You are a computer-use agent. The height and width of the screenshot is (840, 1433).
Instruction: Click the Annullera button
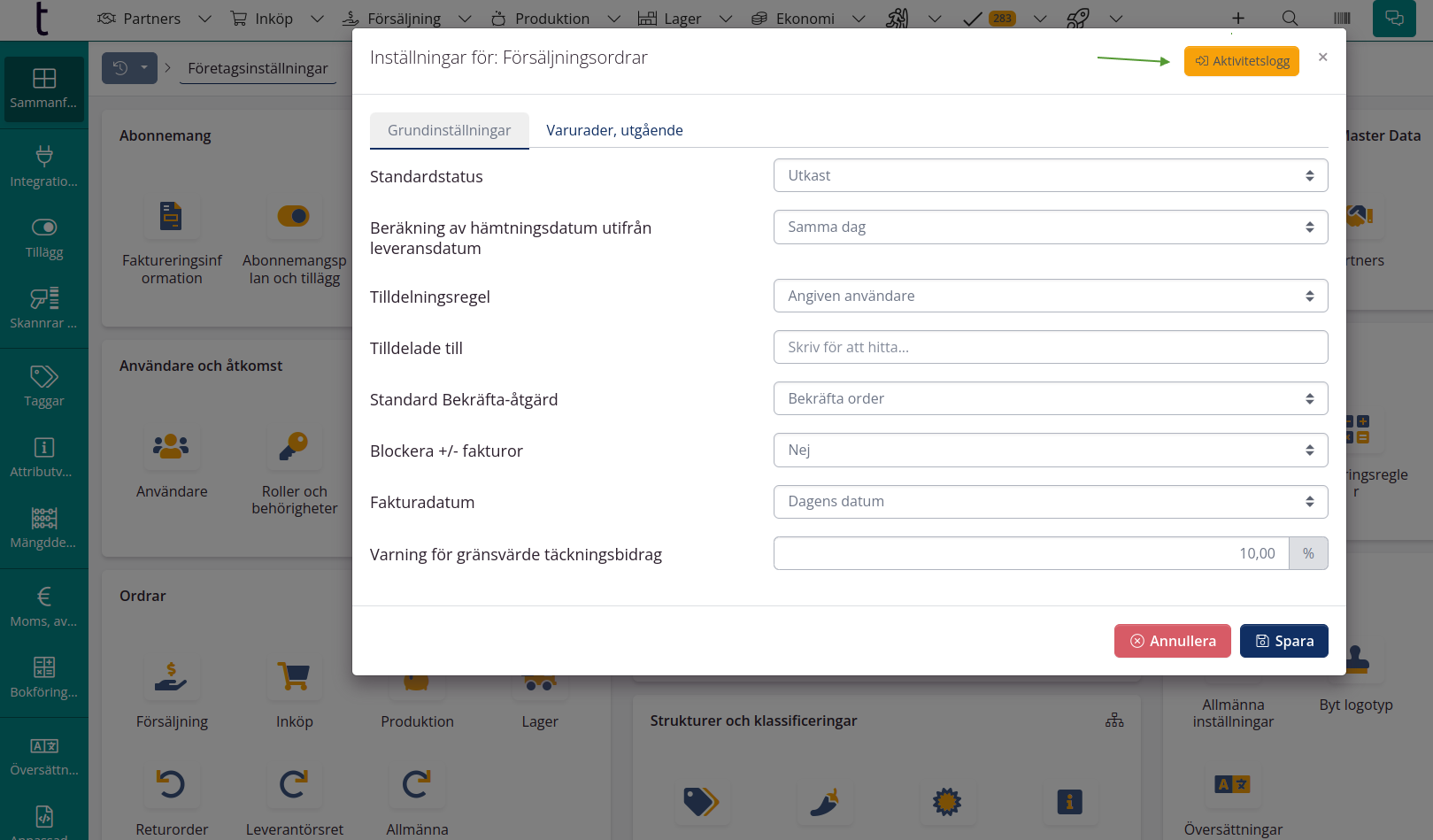(x=1172, y=641)
